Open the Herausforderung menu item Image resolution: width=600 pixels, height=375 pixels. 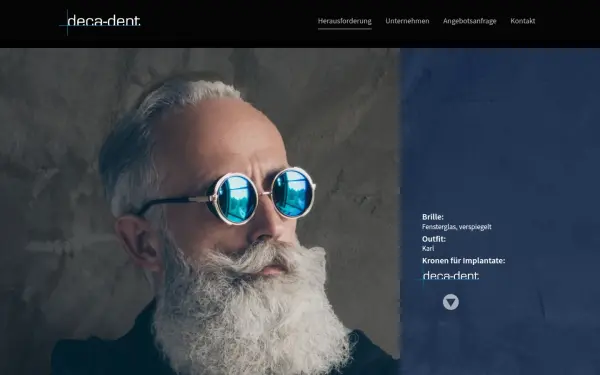pyautogui.click(x=344, y=21)
